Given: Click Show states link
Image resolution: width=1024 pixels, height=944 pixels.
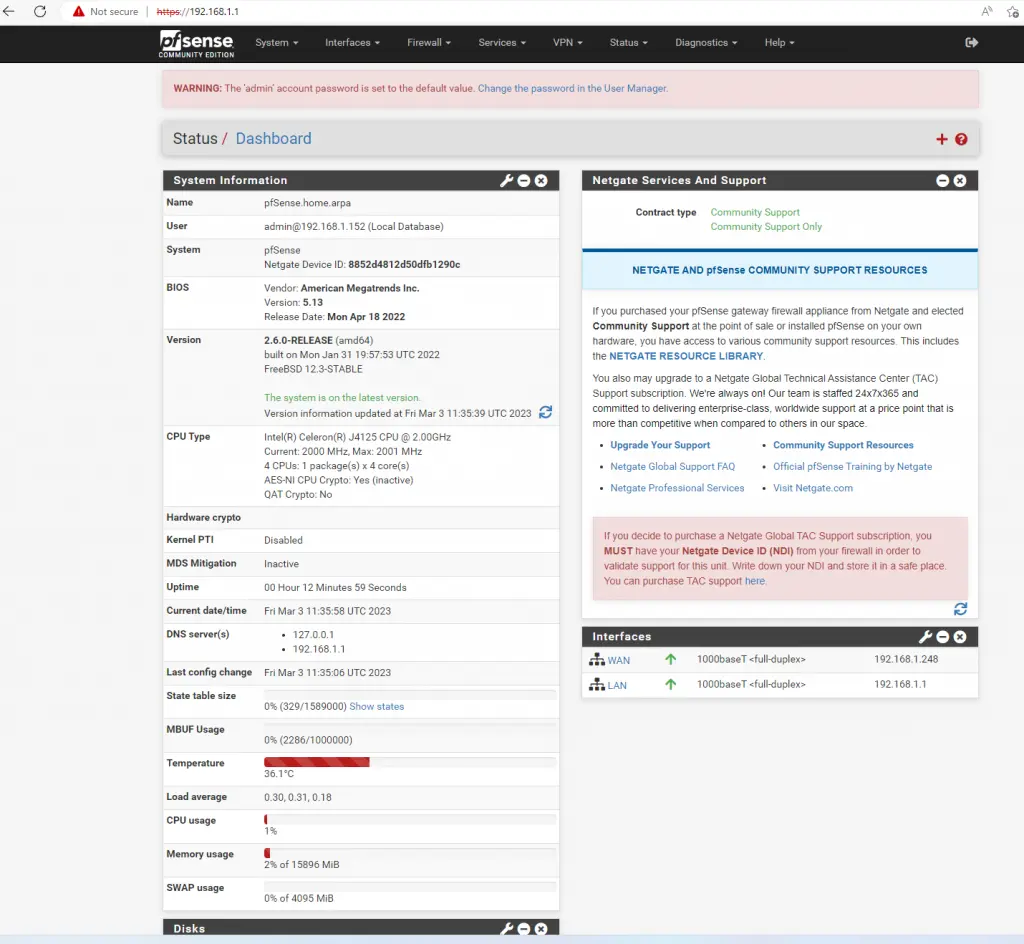Looking at the screenshot, I should (x=377, y=706).
